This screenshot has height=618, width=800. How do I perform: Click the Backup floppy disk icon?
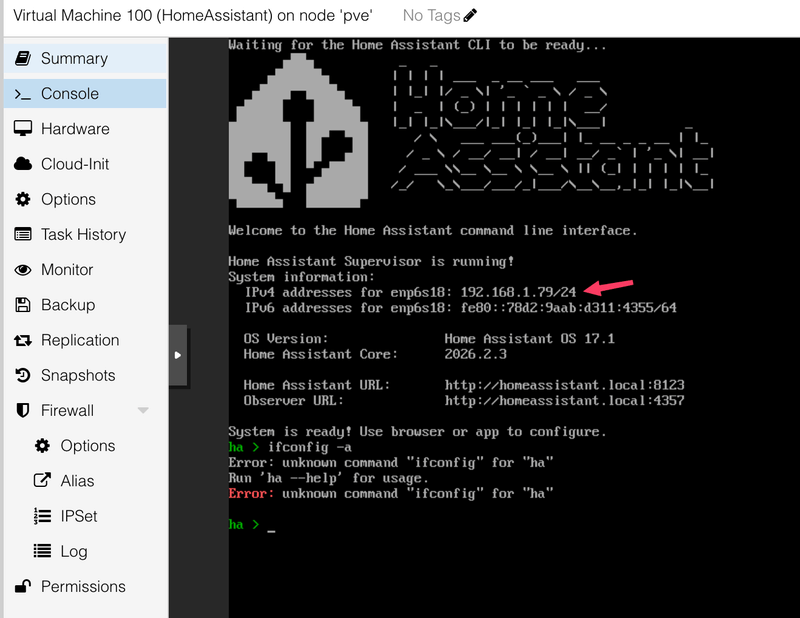pyautogui.click(x=22, y=305)
